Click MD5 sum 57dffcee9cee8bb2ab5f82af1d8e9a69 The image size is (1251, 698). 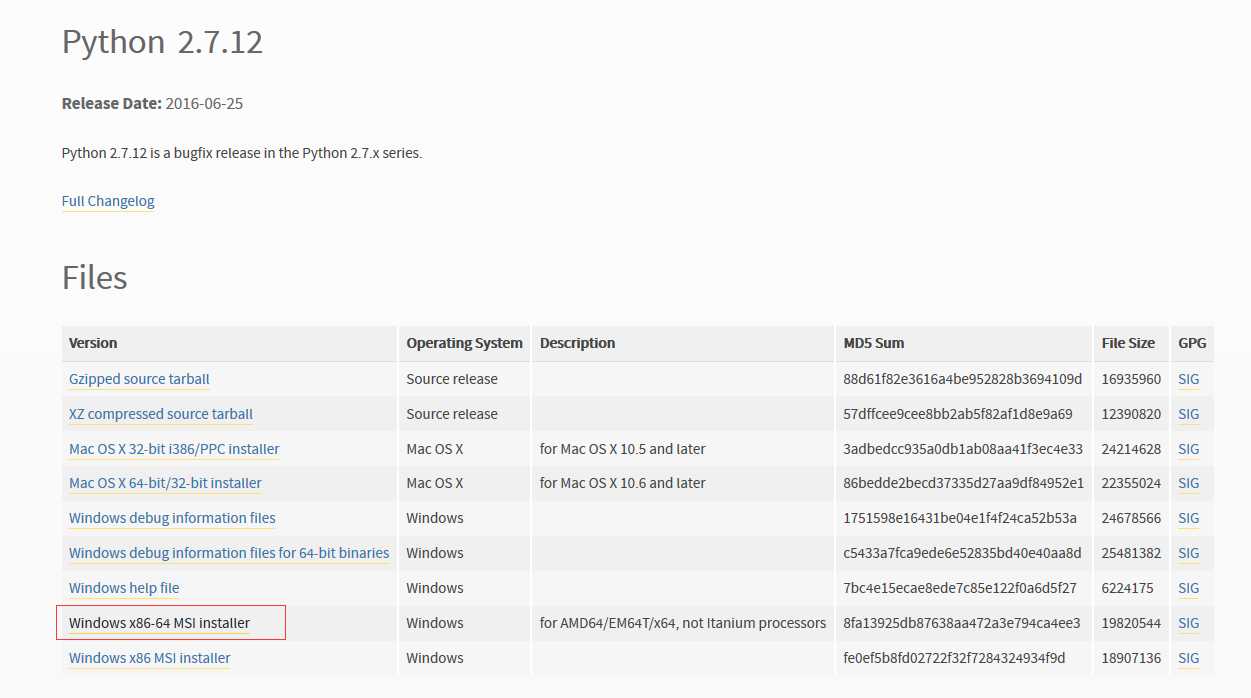click(958, 414)
